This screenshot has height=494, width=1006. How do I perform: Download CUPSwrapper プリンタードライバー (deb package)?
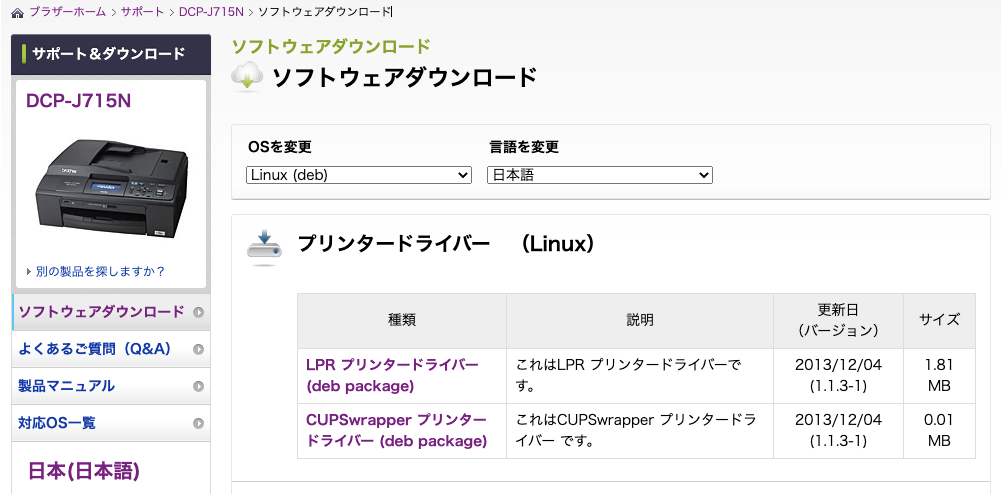click(396, 430)
